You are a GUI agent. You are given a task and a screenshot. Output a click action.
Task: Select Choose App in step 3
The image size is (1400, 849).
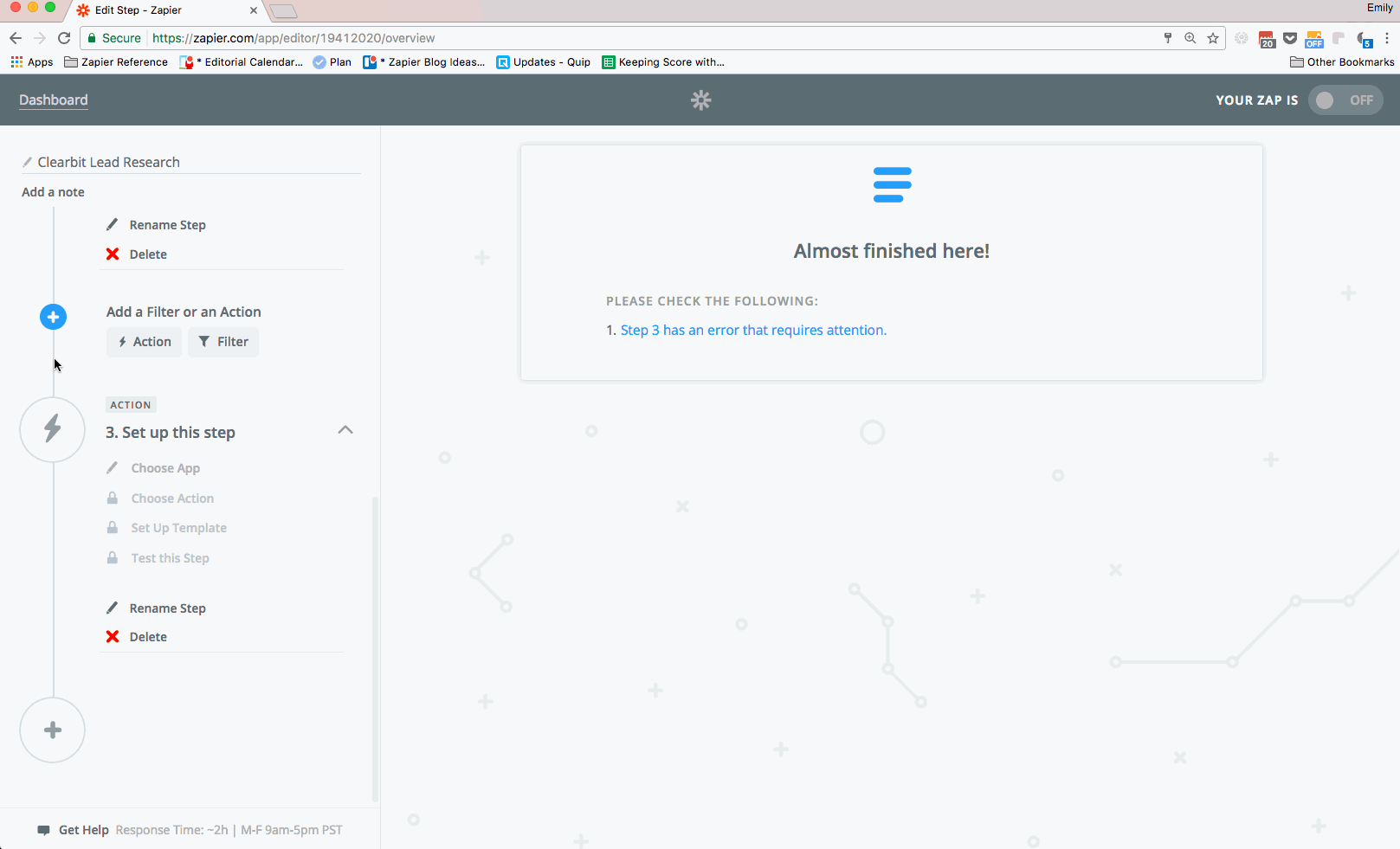pos(165,468)
